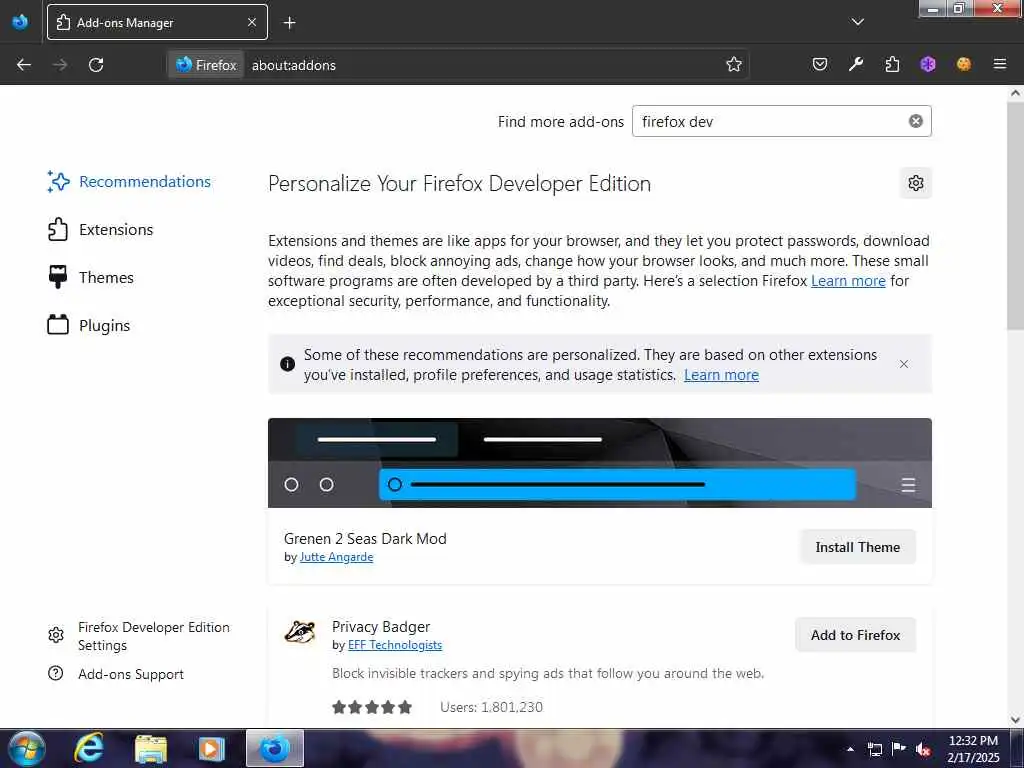
Task: Install the Grenen 2 Seas Dark Mod theme
Action: click(857, 547)
